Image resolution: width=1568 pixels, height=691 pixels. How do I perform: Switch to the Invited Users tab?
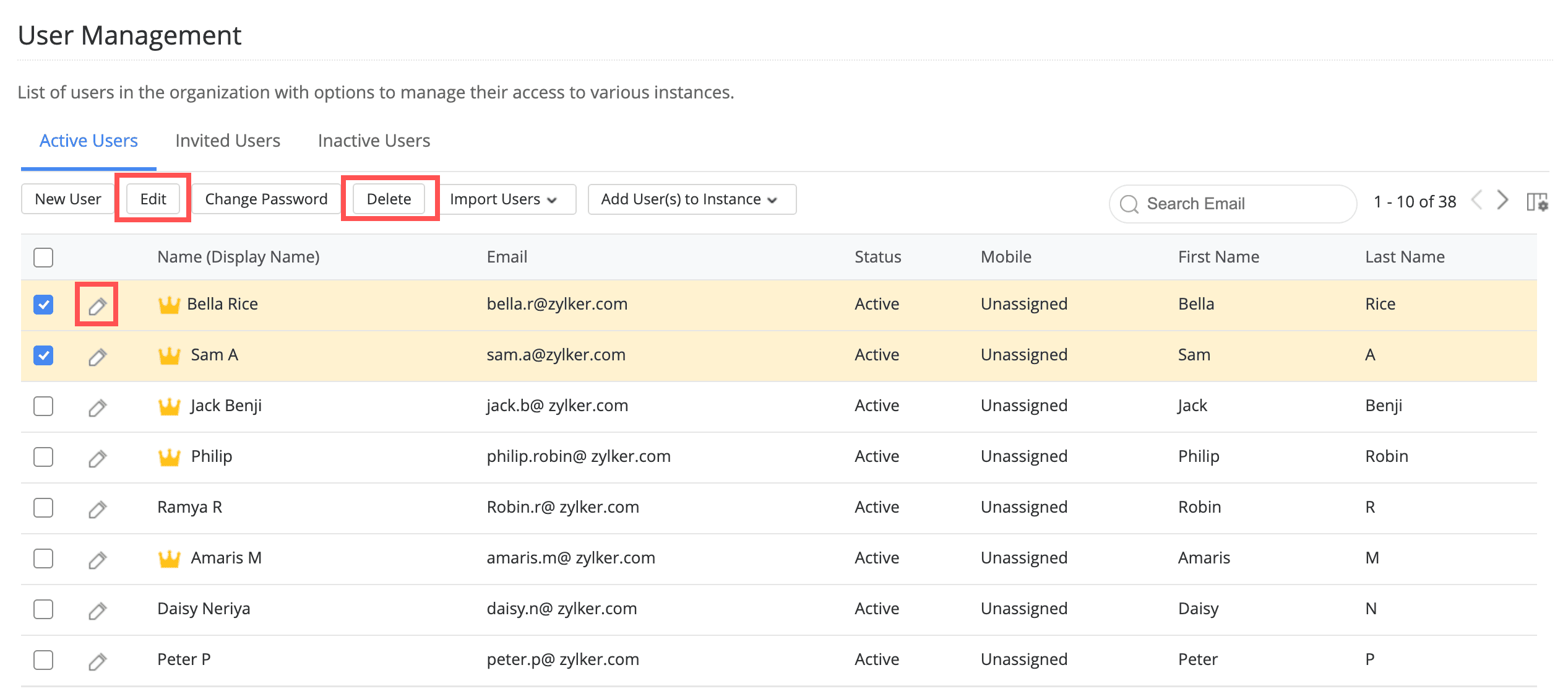[x=228, y=141]
